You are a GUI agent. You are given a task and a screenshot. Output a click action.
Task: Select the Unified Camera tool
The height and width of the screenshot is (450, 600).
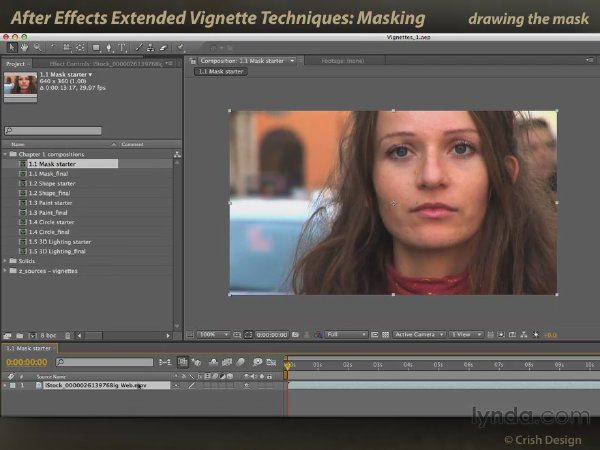click(67, 47)
